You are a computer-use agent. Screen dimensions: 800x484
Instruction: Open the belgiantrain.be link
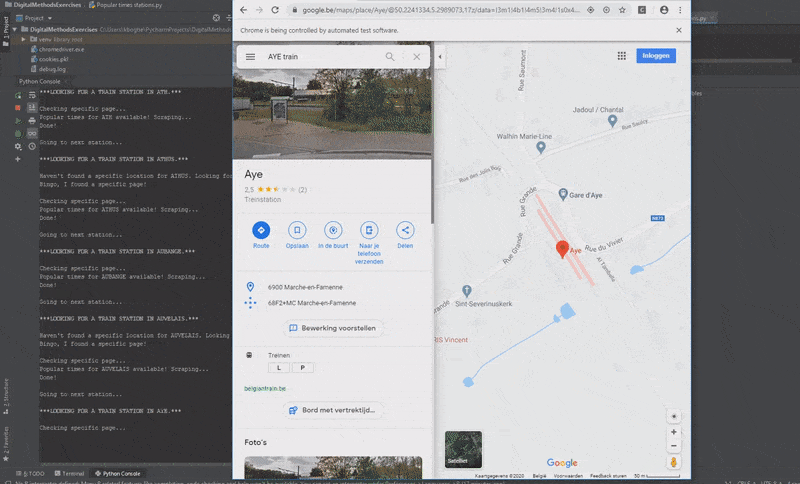coord(265,389)
